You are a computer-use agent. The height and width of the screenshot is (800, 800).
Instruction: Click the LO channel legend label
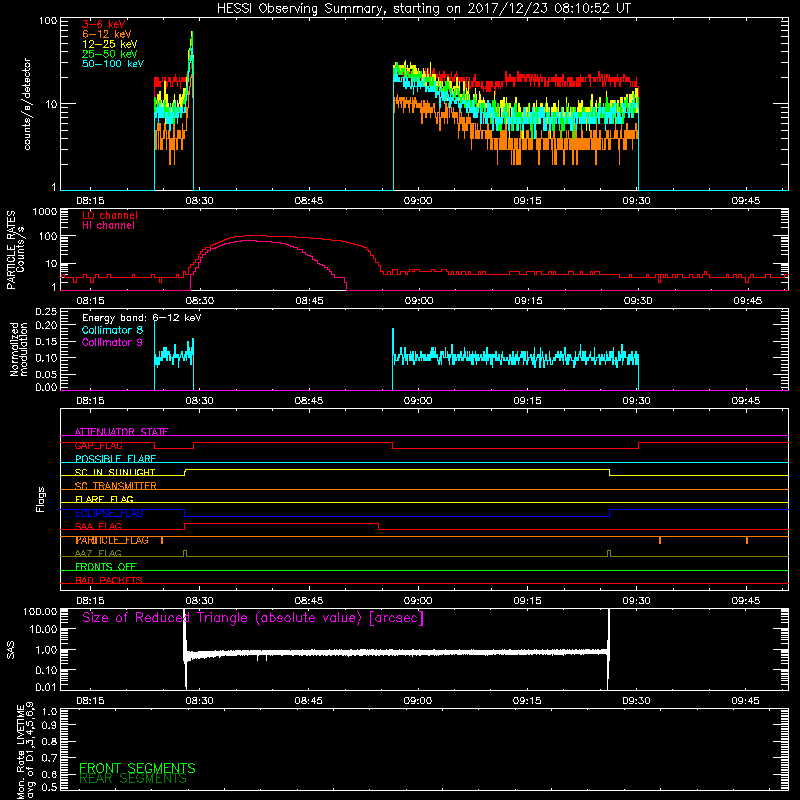[x=110, y=215]
